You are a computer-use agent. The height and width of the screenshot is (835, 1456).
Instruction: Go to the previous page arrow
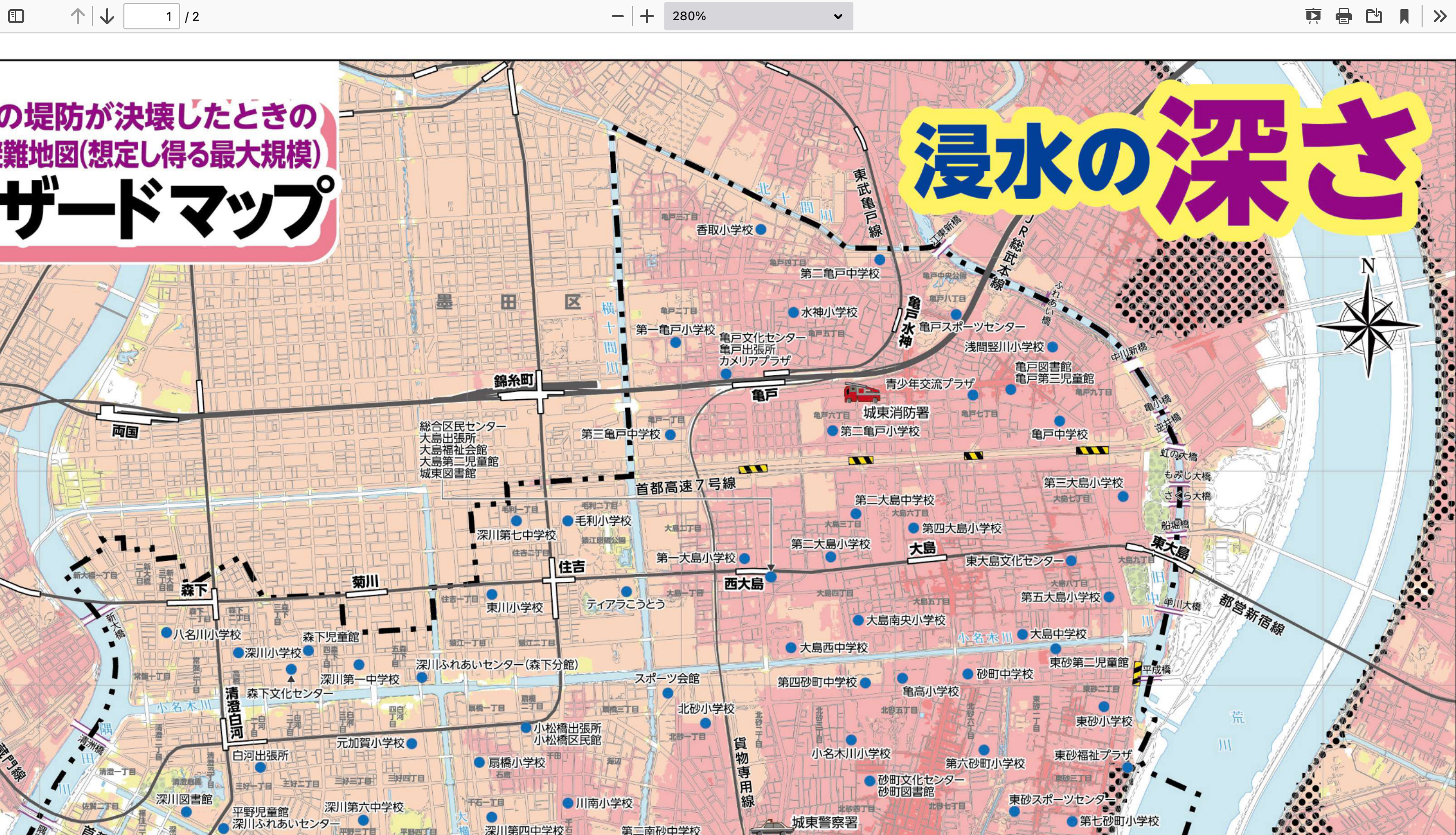point(77,16)
